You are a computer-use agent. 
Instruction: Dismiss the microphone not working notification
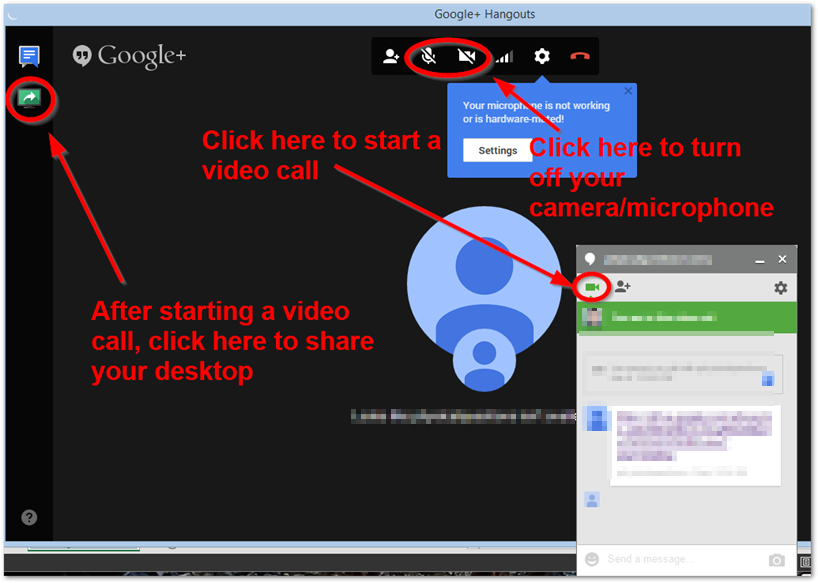[627, 90]
